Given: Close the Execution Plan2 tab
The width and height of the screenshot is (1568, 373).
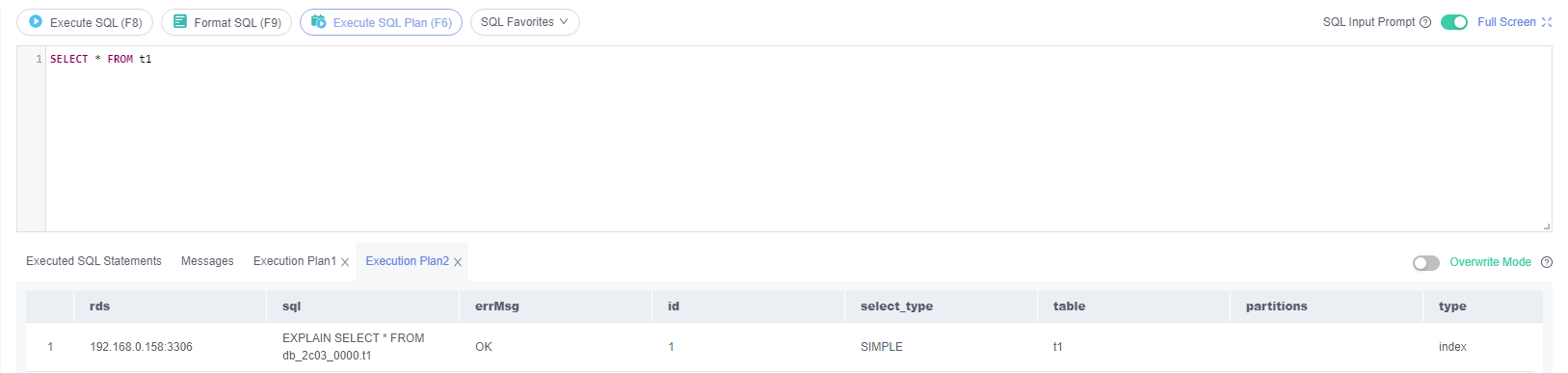Looking at the screenshot, I should point(458,262).
